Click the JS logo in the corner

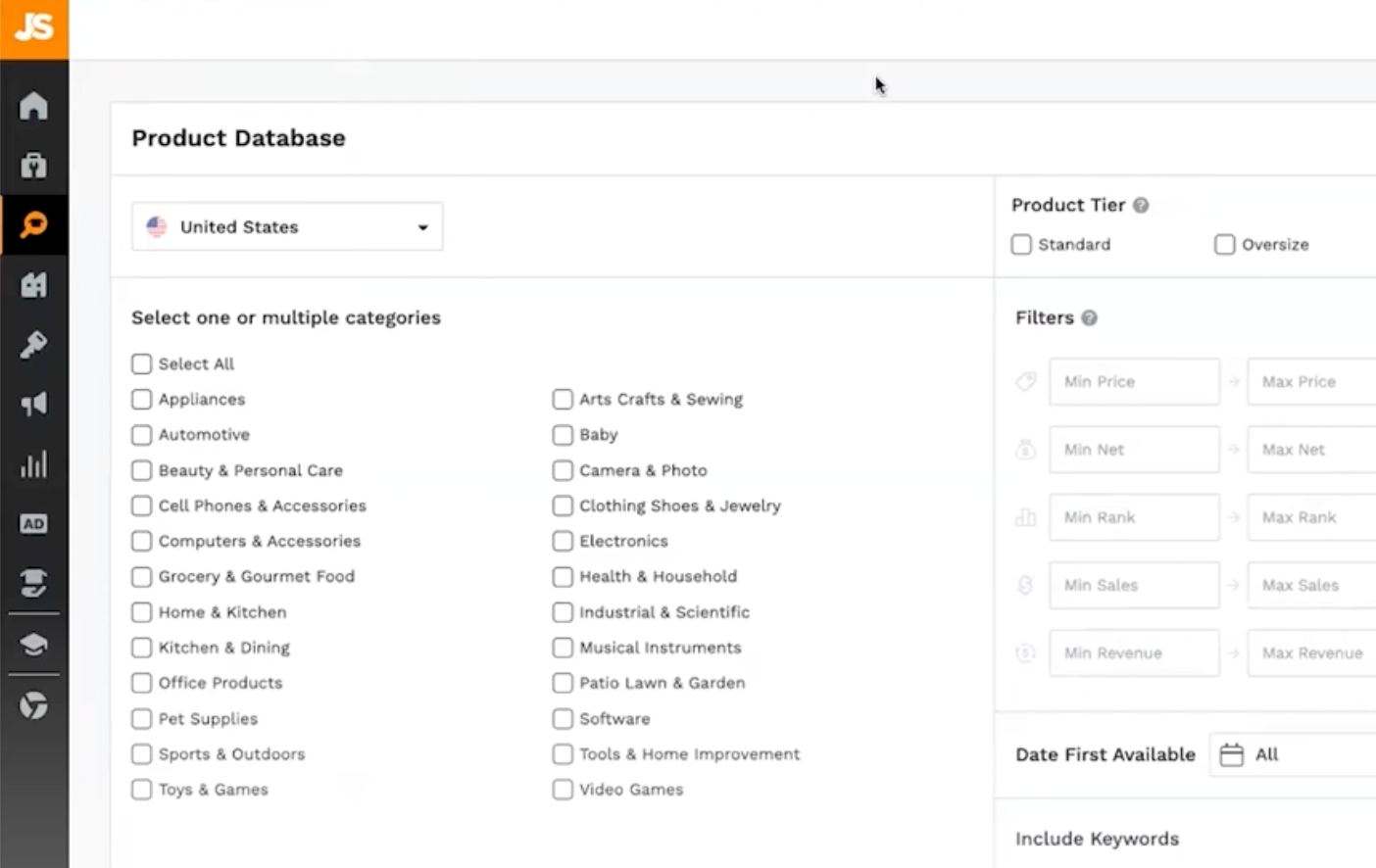(34, 26)
